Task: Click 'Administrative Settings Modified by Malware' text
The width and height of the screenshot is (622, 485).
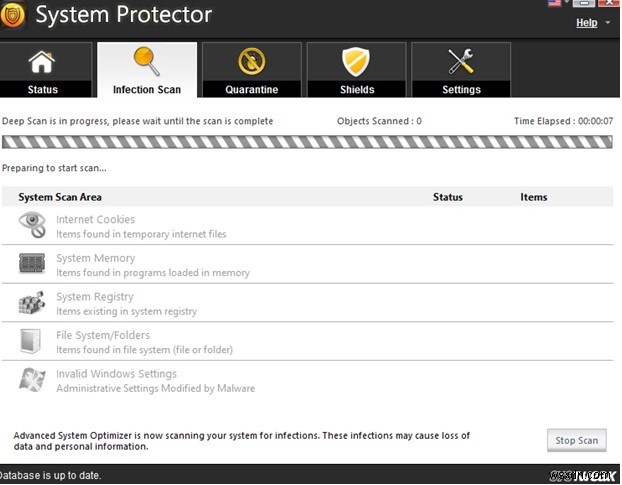Action: click(x=156, y=388)
